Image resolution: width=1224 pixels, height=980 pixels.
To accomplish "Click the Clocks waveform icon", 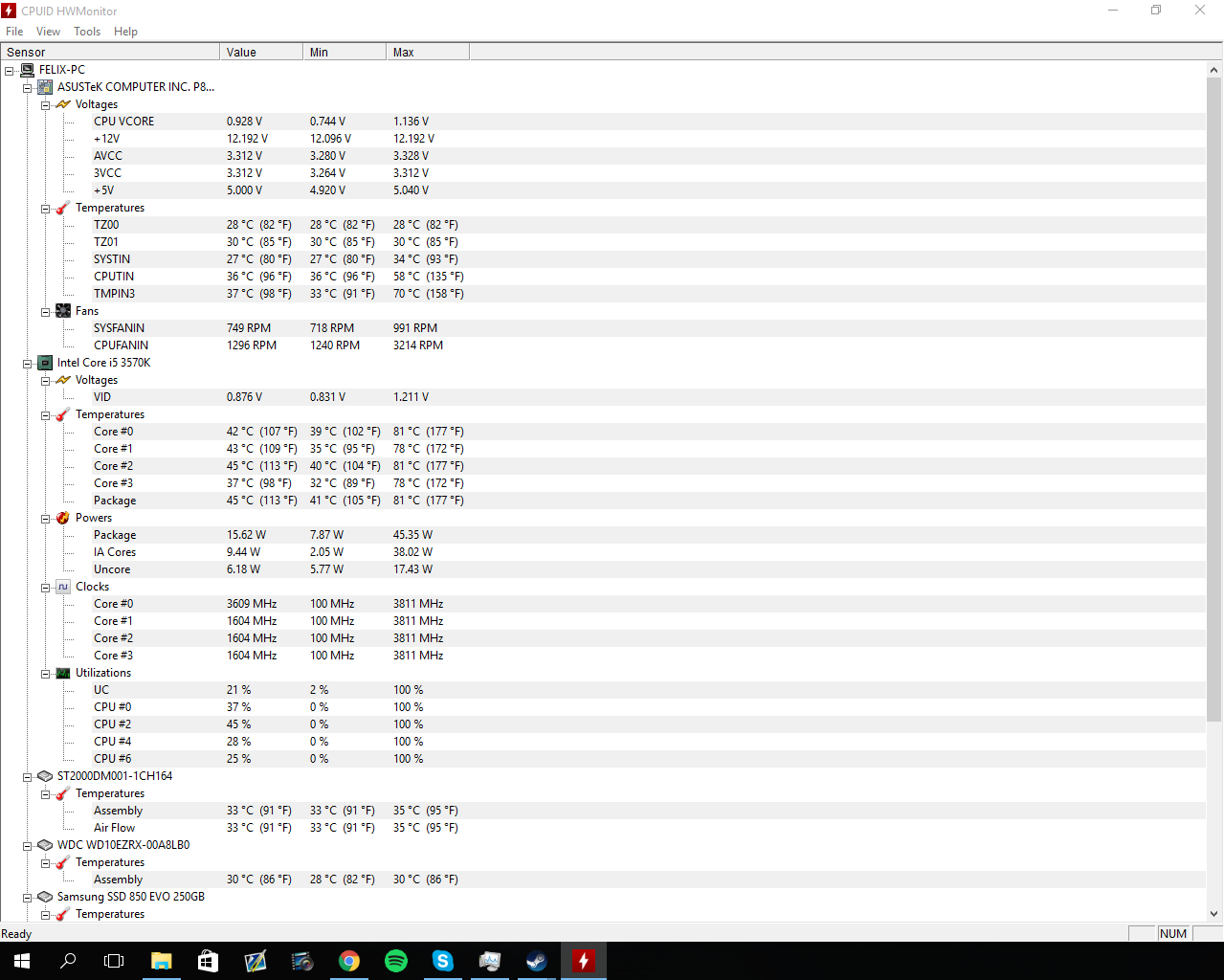I will pyautogui.click(x=63, y=587).
